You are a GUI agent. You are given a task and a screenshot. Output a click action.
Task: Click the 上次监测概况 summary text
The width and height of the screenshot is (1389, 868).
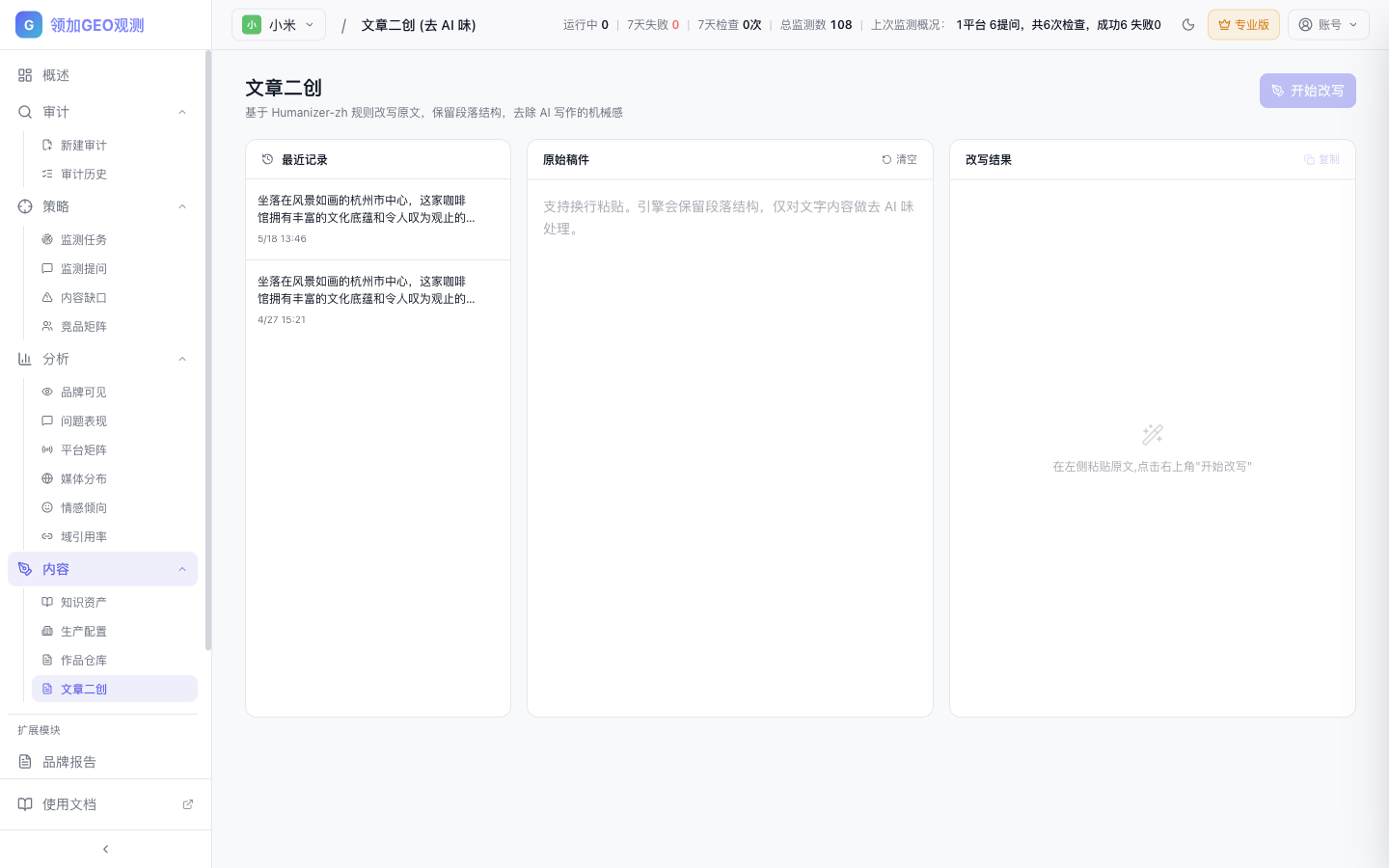coord(1016,25)
